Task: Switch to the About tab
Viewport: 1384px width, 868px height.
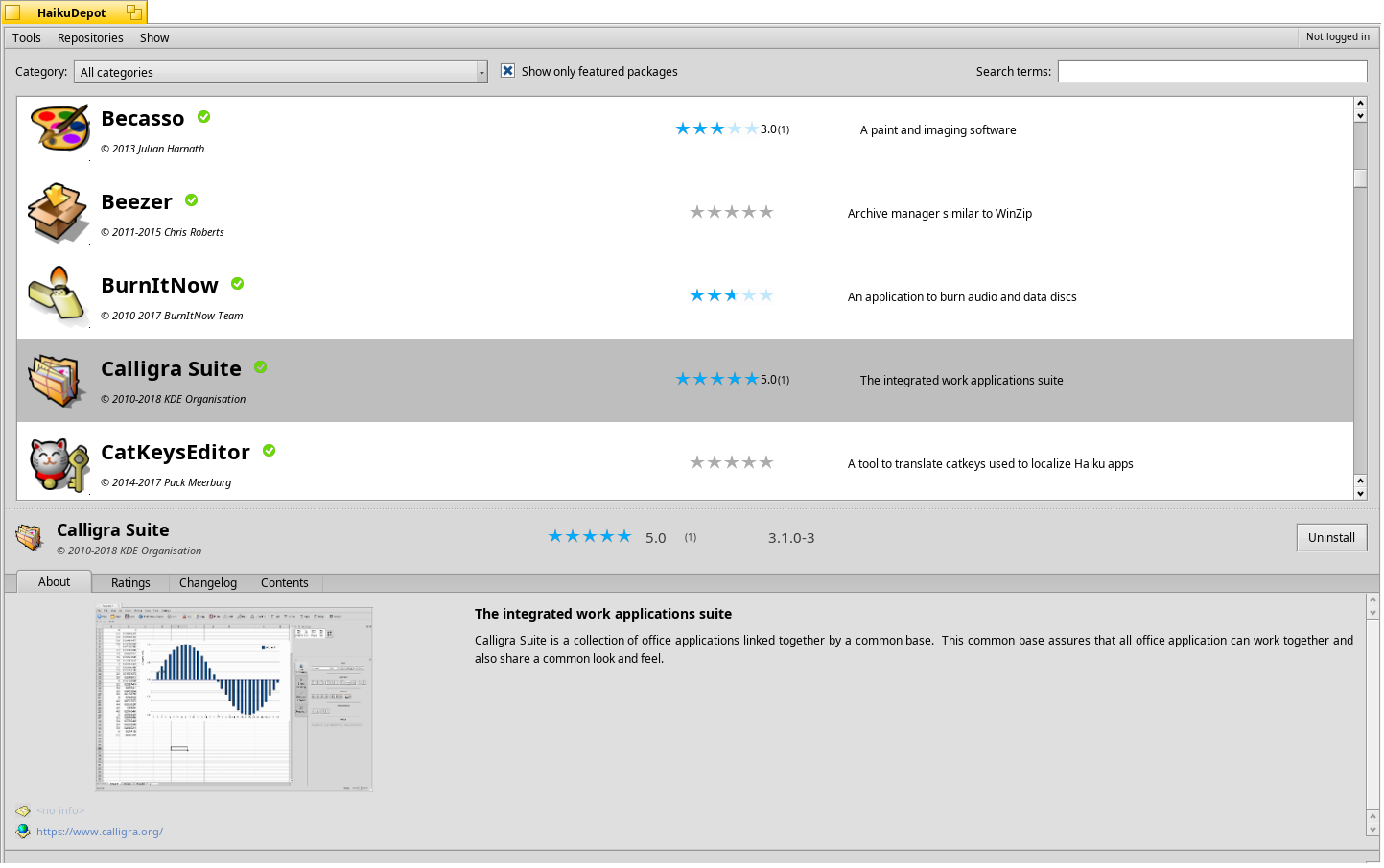Action: click(55, 582)
